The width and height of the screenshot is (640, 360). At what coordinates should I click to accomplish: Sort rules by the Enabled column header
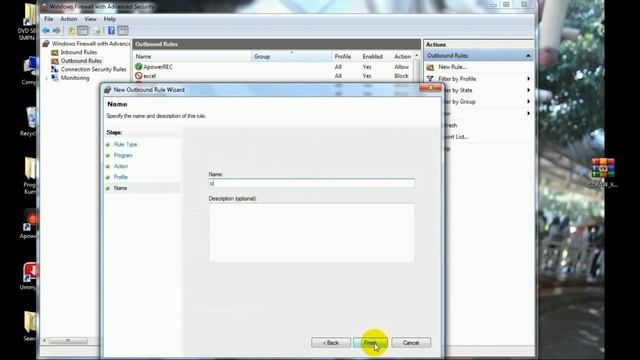click(375, 57)
